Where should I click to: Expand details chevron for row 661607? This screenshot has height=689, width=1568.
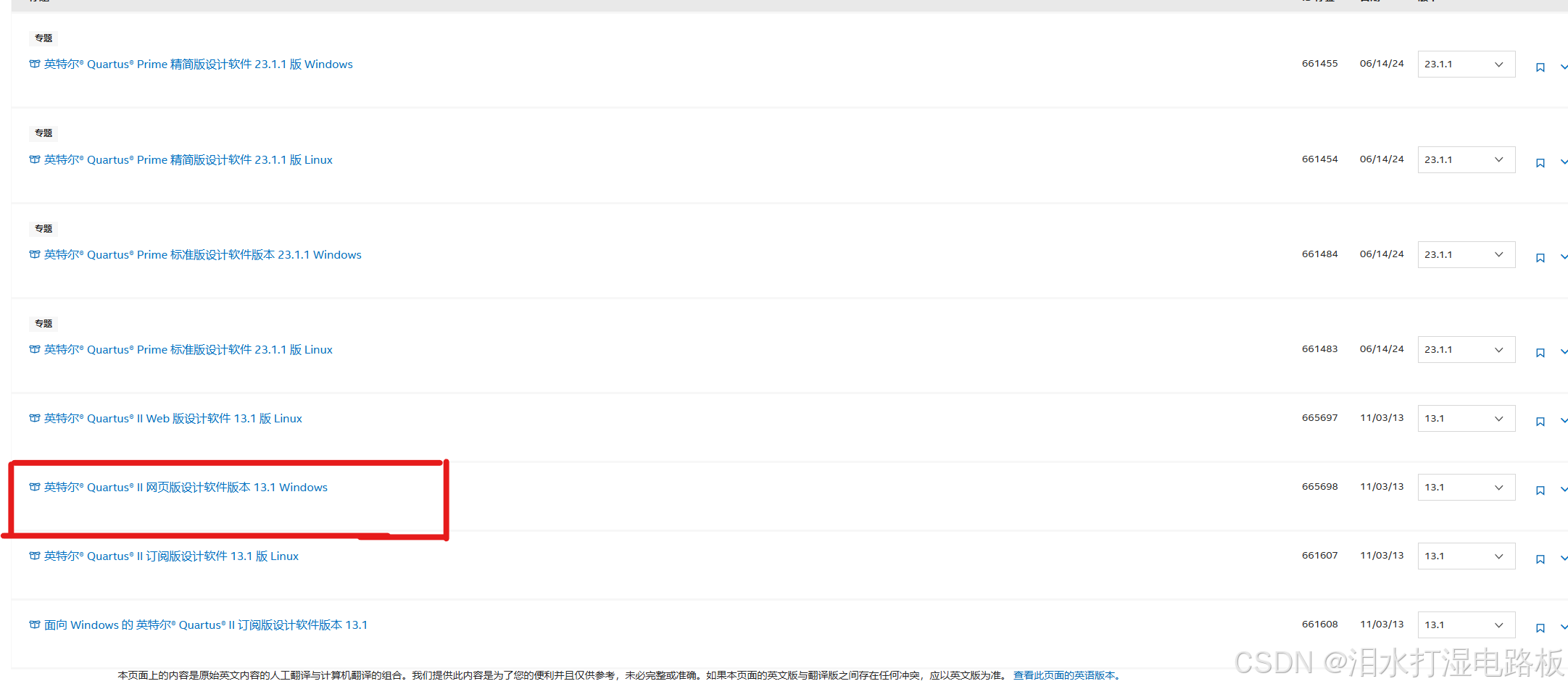click(x=1564, y=559)
